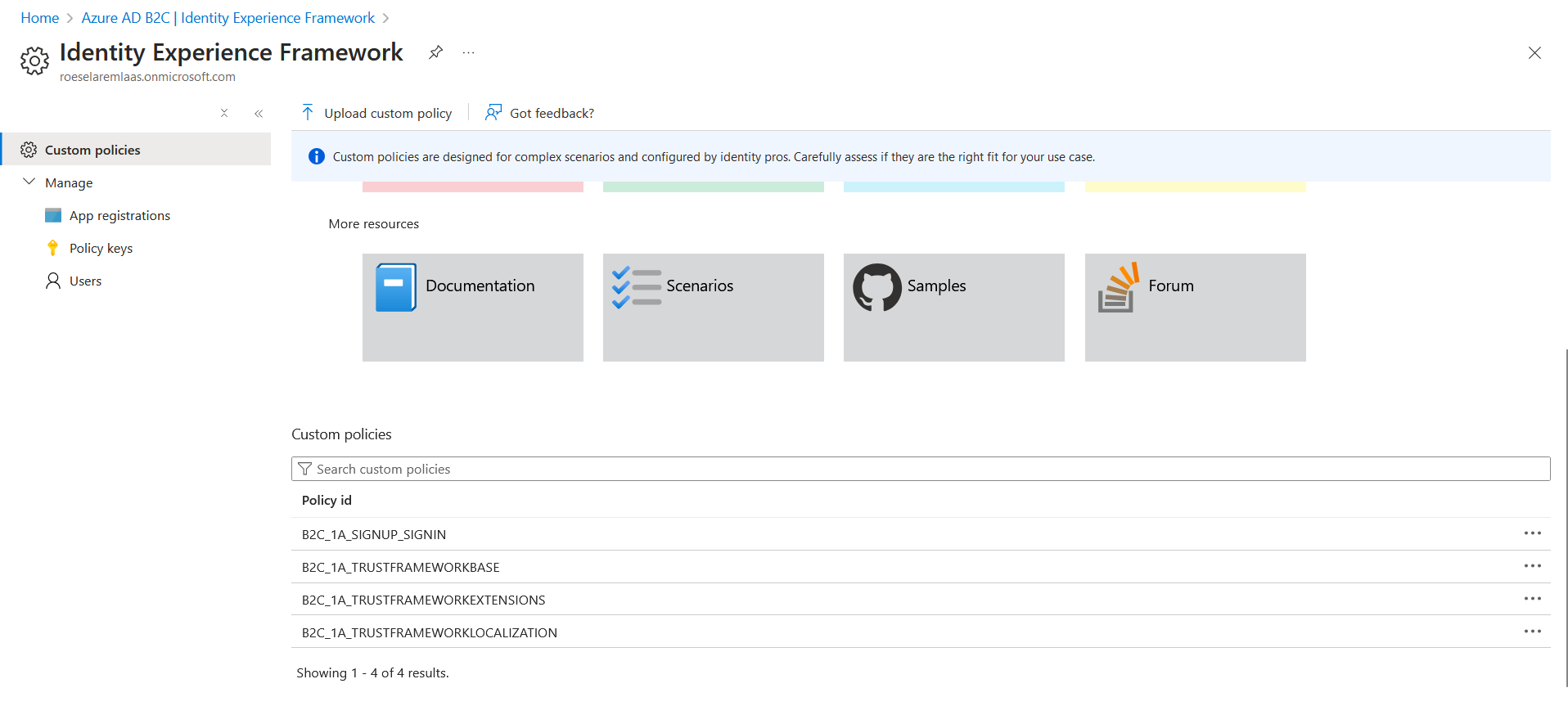
Task: Open ellipsis menu for B2C_1A_TRUSTFRAMEWORKLOCALIZATION
Action: (1533, 632)
